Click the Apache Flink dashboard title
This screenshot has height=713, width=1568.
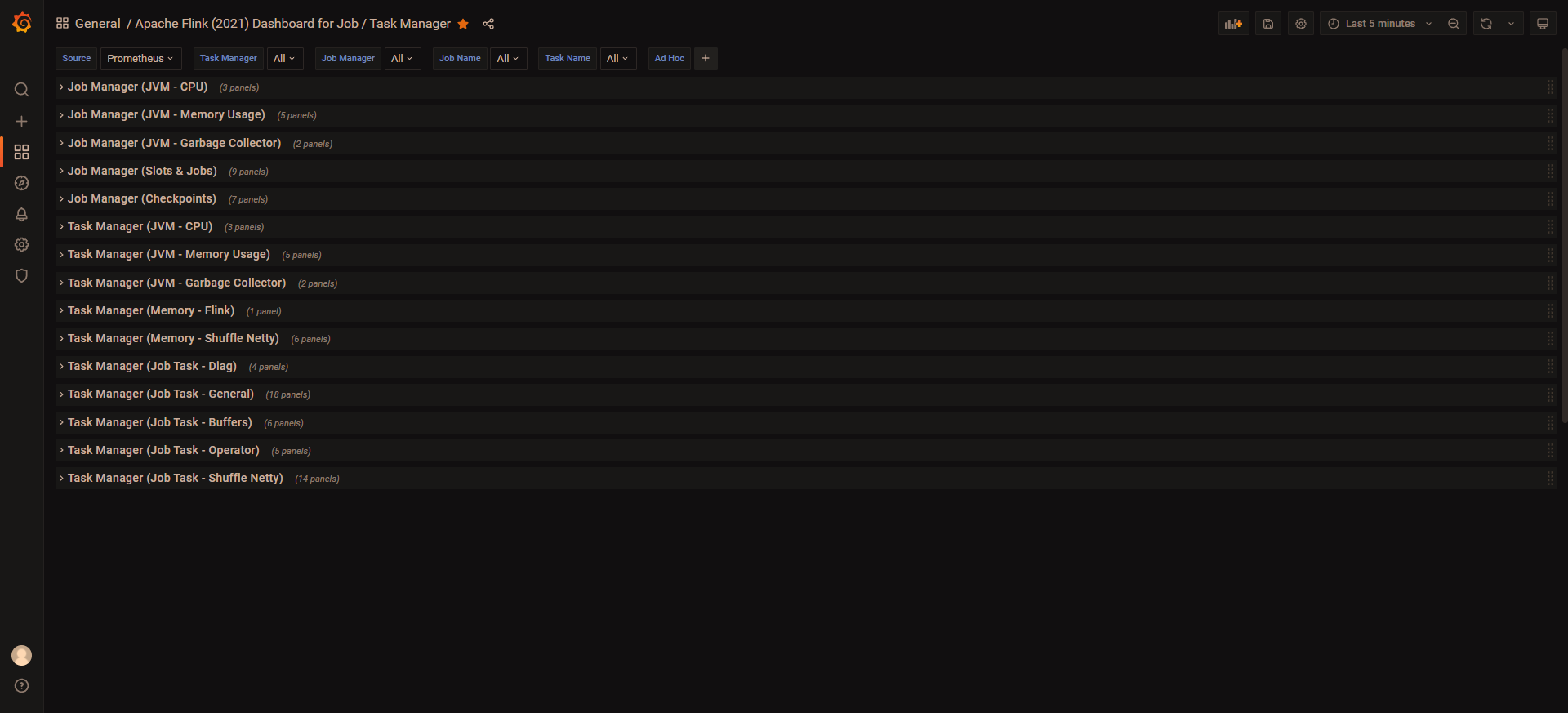(x=292, y=24)
